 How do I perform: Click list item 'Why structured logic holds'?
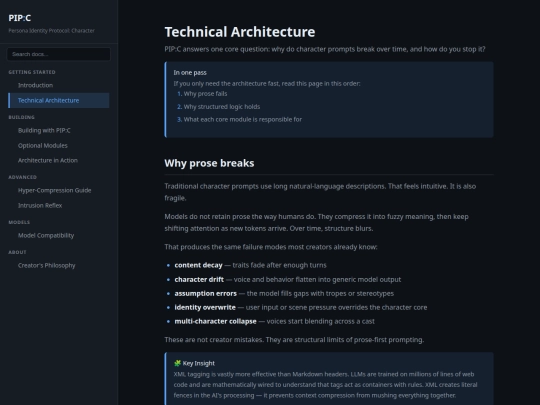[x=222, y=107]
